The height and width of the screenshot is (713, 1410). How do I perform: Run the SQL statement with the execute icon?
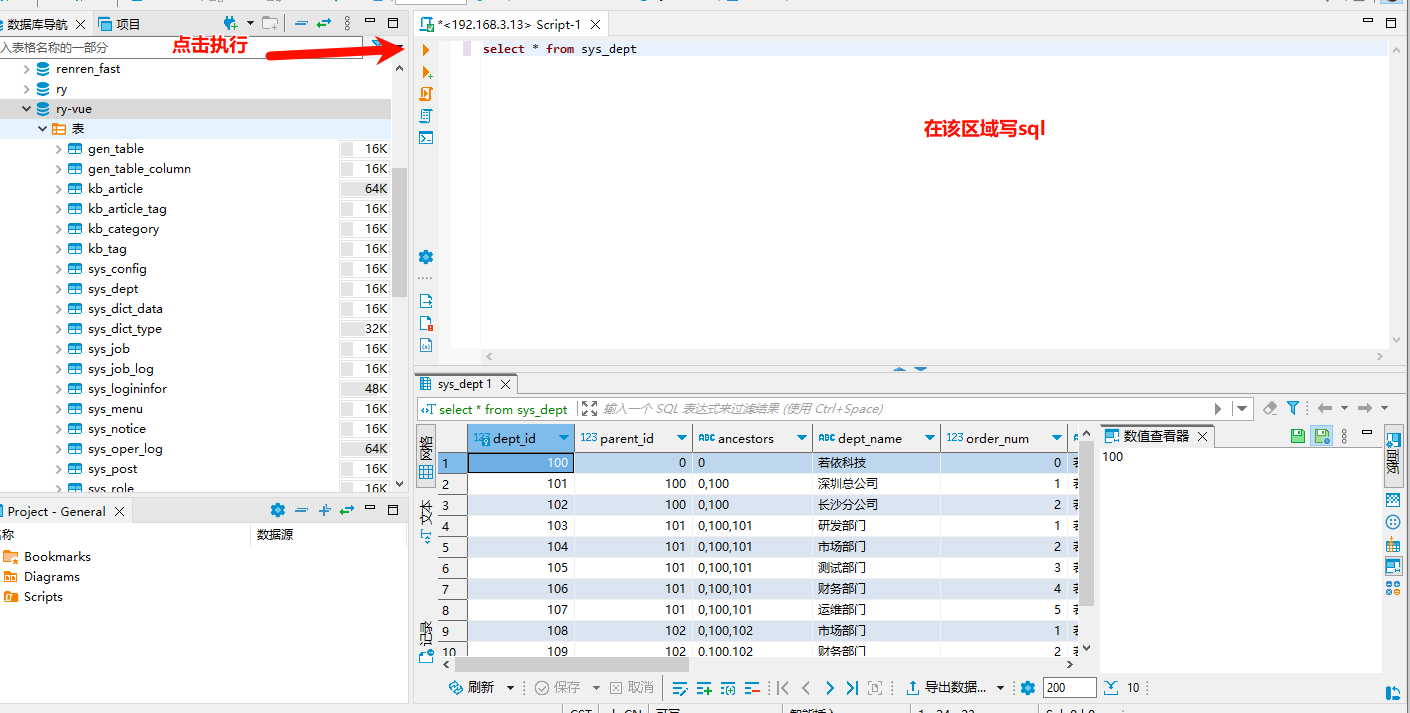pyautogui.click(x=426, y=49)
